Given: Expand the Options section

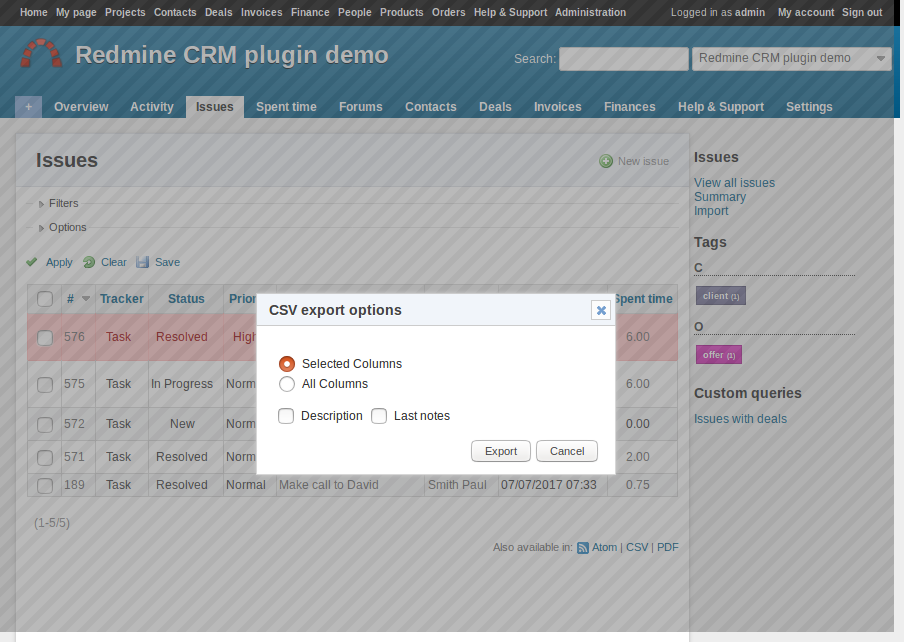Looking at the screenshot, I should [x=42, y=228].
